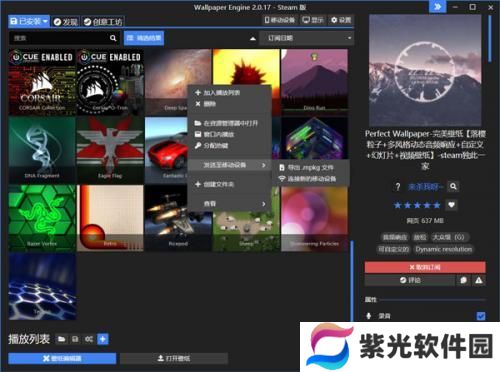Search author's works via magnifier beside name
Image resolution: width=500 pixels, height=372 pixels.
pyautogui.click(x=453, y=186)
